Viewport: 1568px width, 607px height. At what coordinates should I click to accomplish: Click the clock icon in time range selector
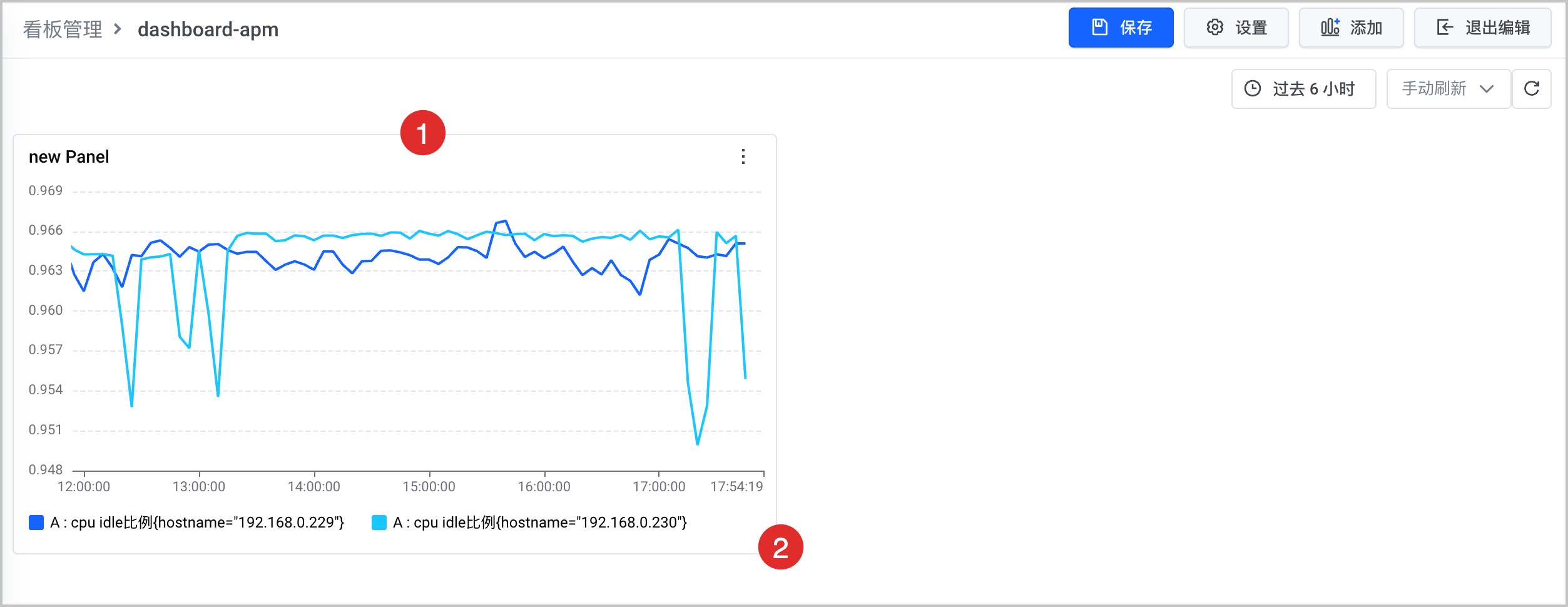[1253, 89]
